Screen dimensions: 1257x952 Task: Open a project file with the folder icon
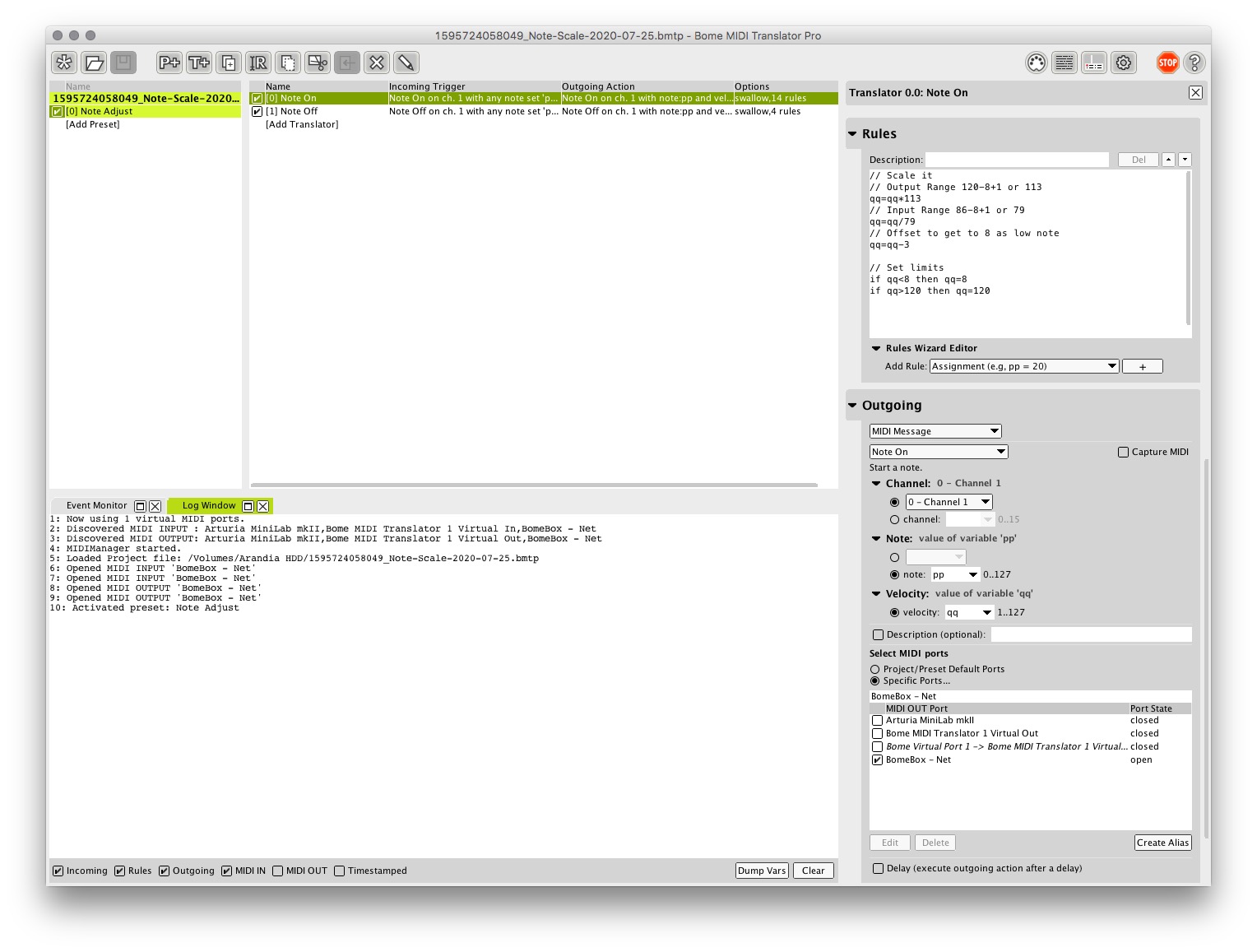coord(94,63)
